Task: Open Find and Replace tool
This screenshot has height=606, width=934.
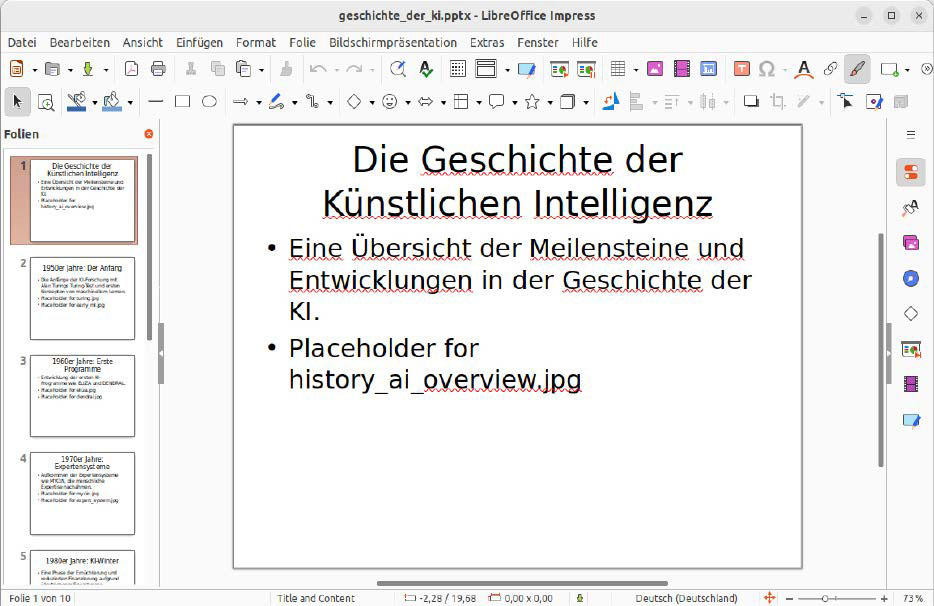Action: point(398,69)
